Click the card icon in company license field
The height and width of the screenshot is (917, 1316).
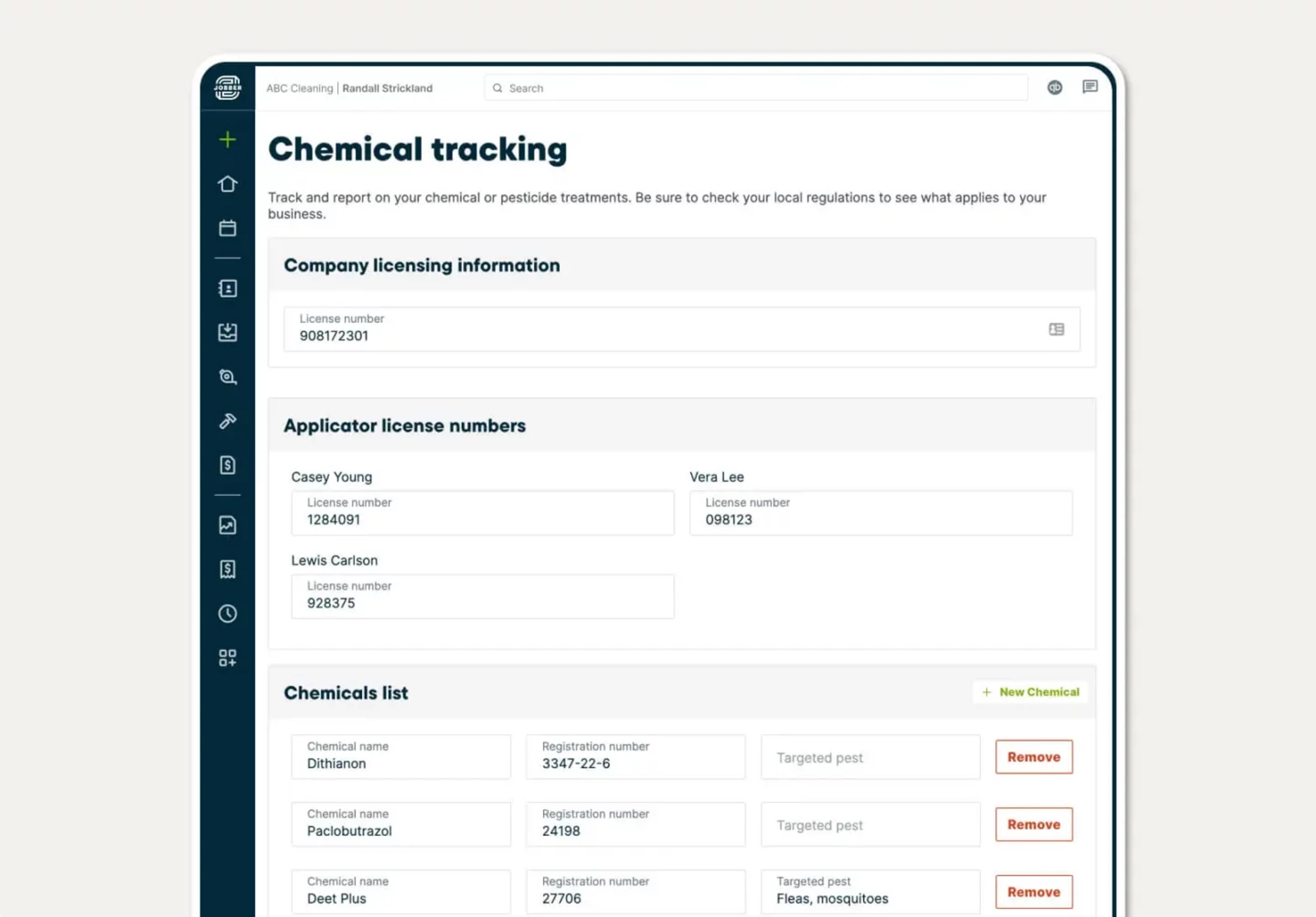1056,329
